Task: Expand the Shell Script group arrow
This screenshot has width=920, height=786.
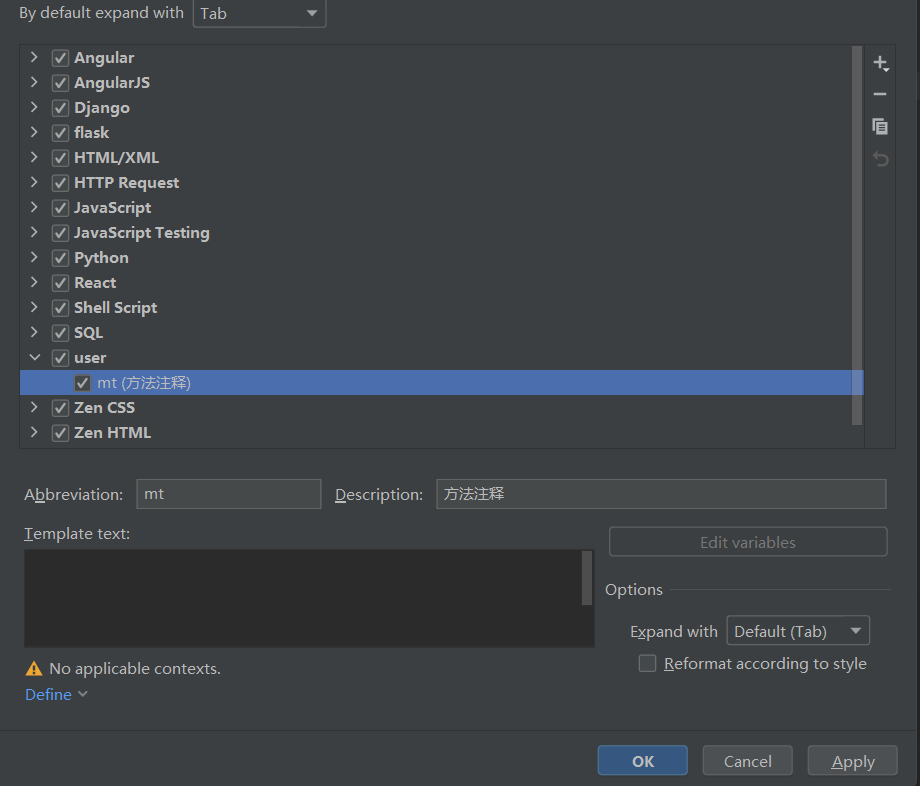Action: point(34,307)
